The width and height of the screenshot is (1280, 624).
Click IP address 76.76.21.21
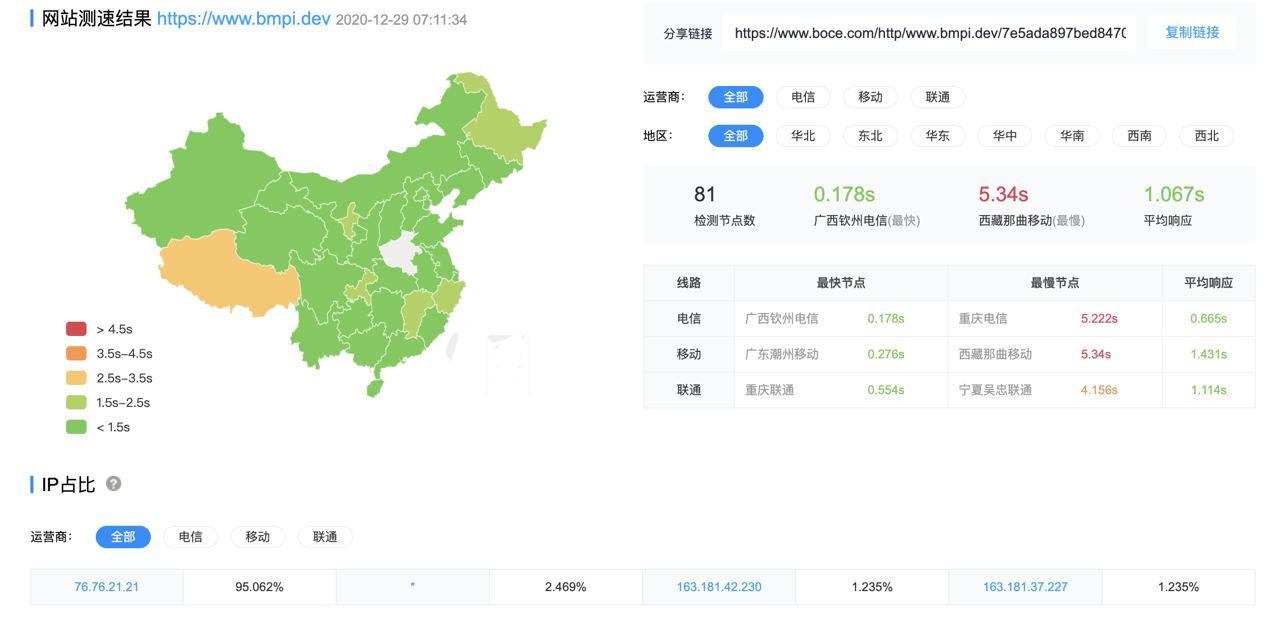[x=106, y=587]
